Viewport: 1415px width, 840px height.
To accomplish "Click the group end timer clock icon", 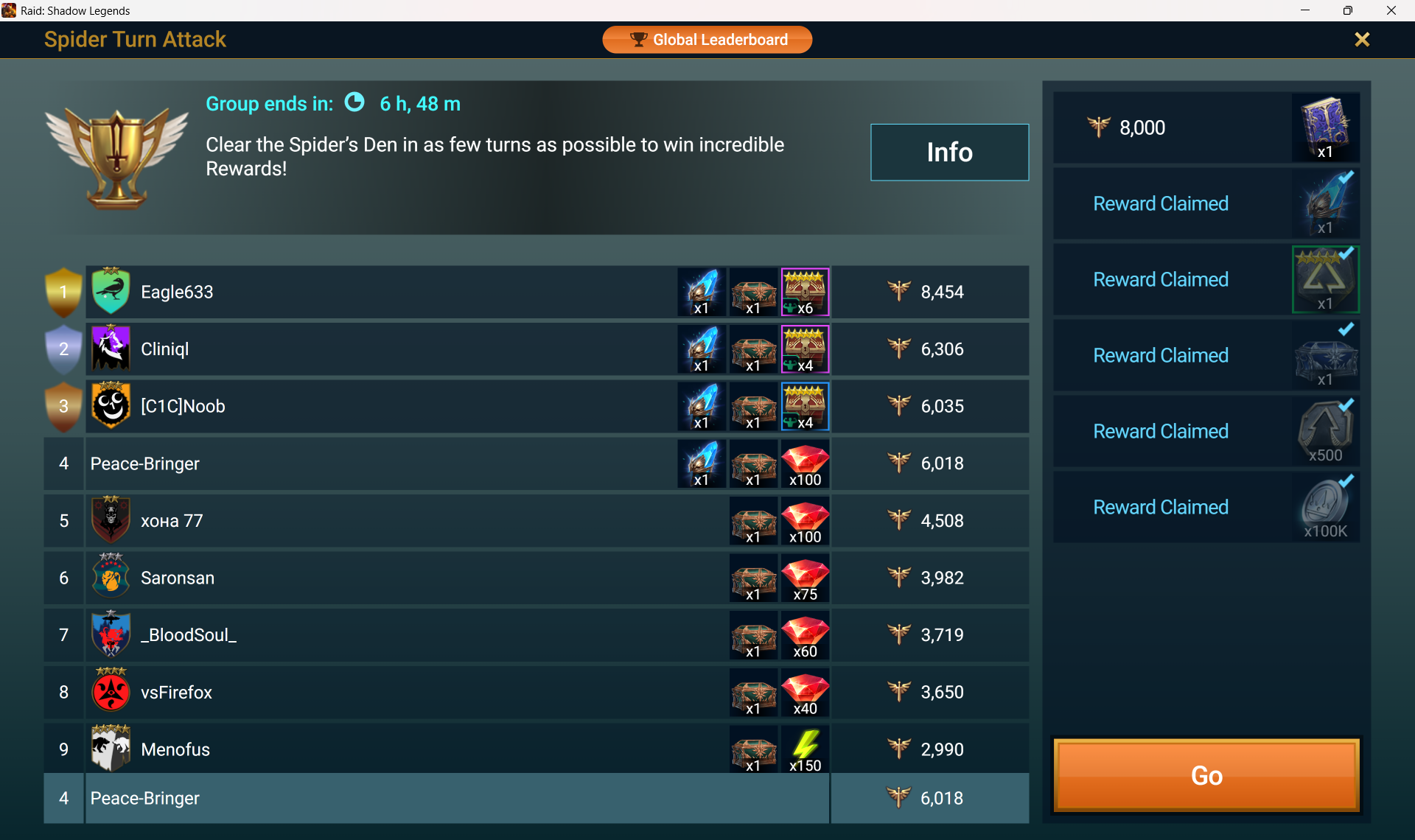I will click(354, 102).
